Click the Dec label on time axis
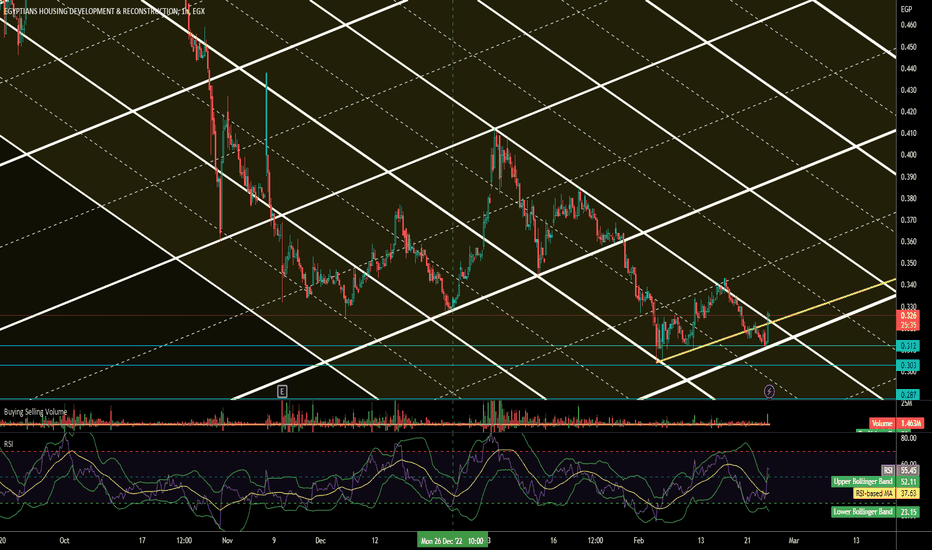Image resolution: width=932 pixels, height=550 pixels. point(320,540)
